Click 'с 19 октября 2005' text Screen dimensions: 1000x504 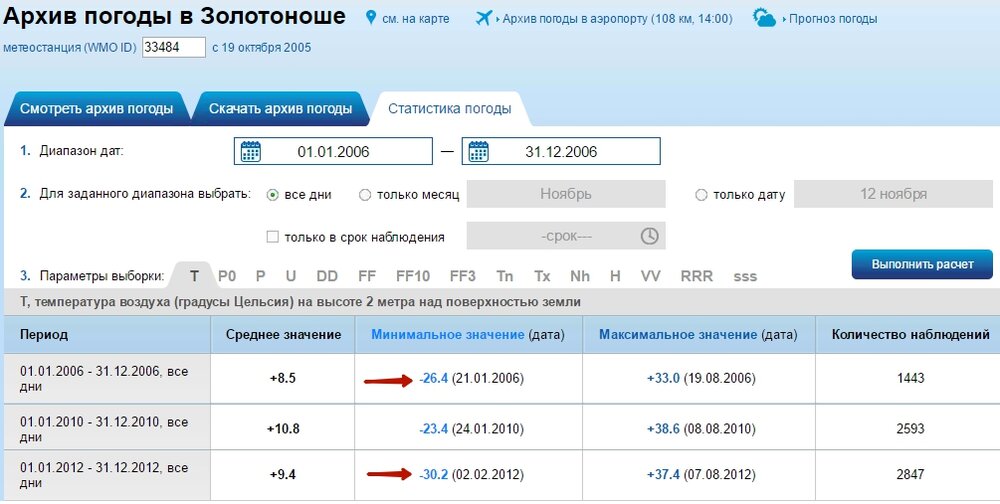pos(261,48)
